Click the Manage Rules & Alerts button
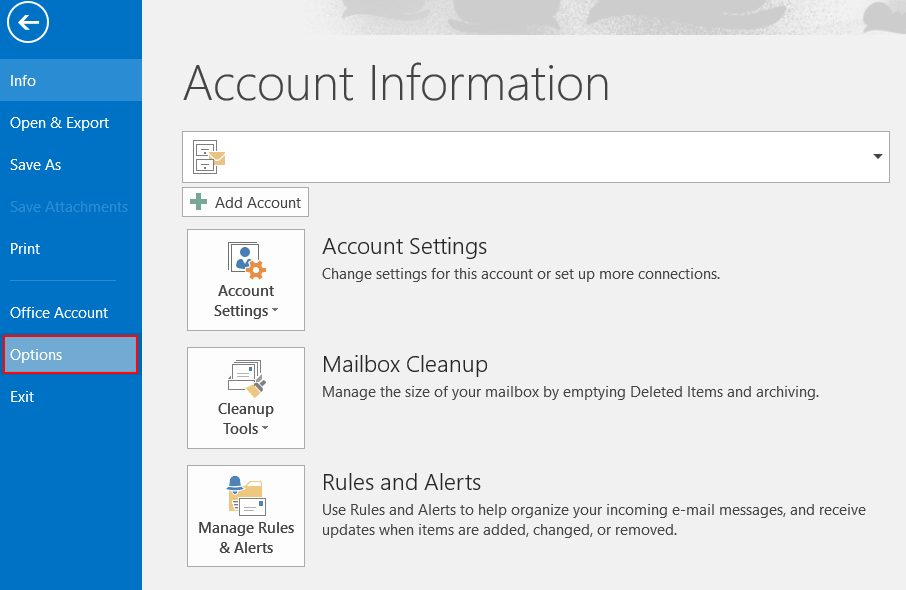The image size is (906, 590). pos(245,515)
